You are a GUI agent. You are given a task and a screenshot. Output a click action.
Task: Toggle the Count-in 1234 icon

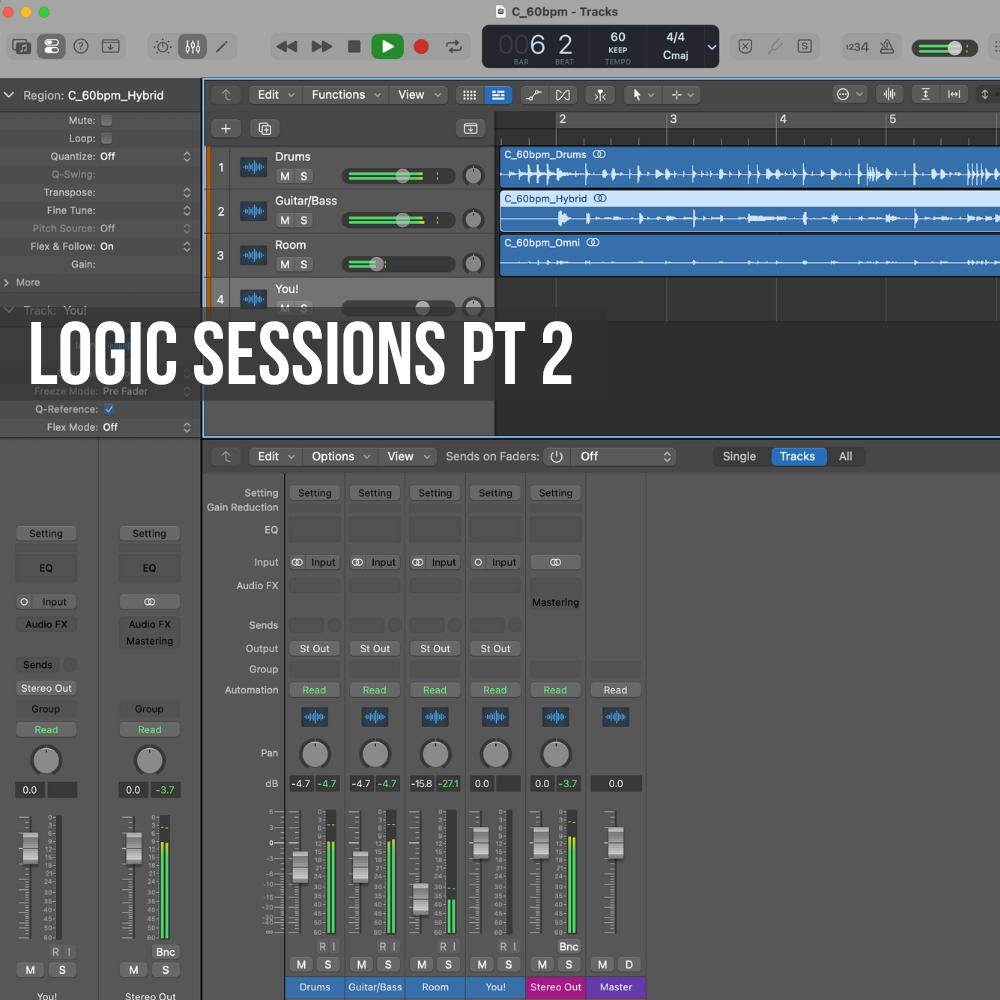point(857,47)
